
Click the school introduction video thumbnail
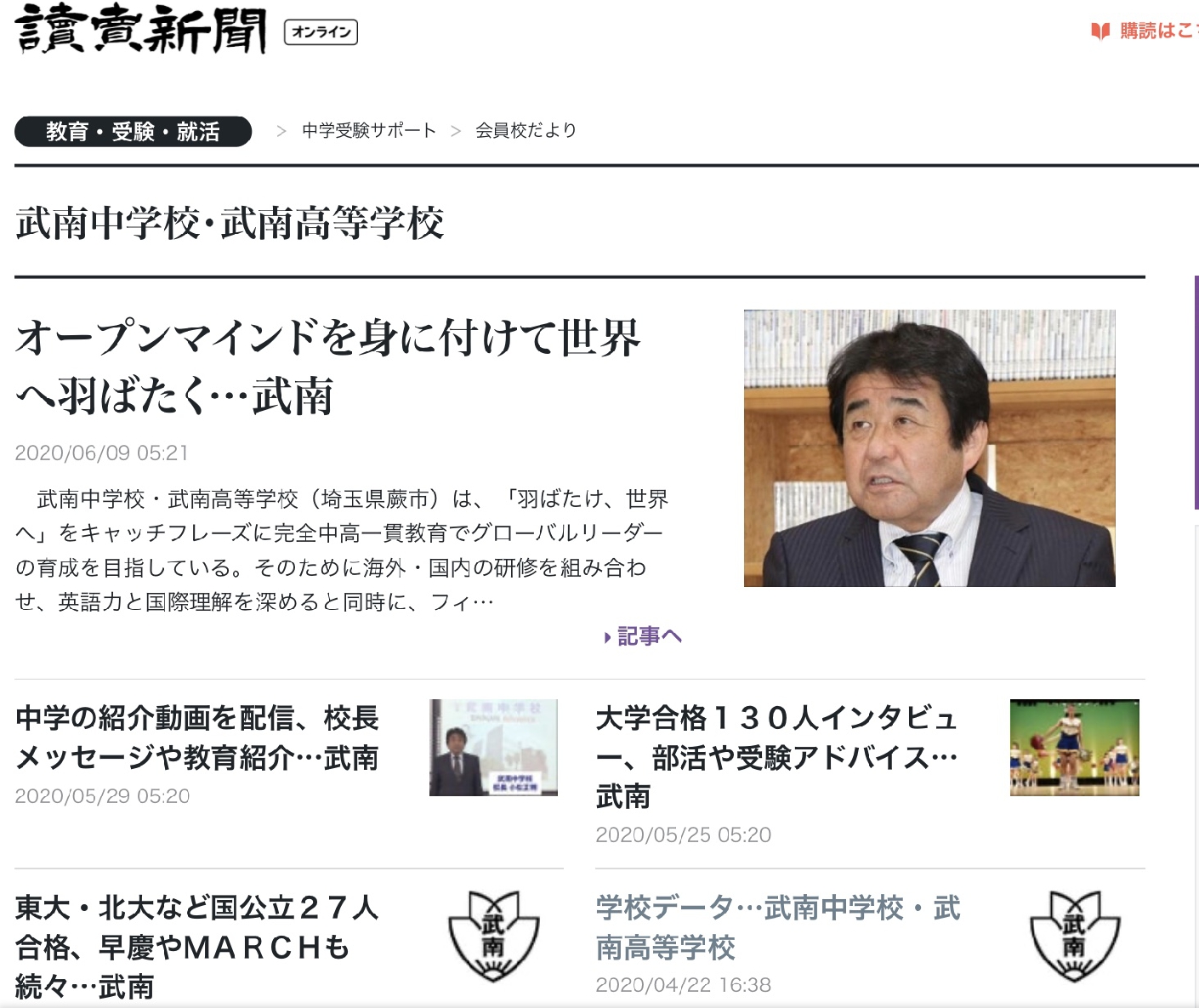point(493,748)
